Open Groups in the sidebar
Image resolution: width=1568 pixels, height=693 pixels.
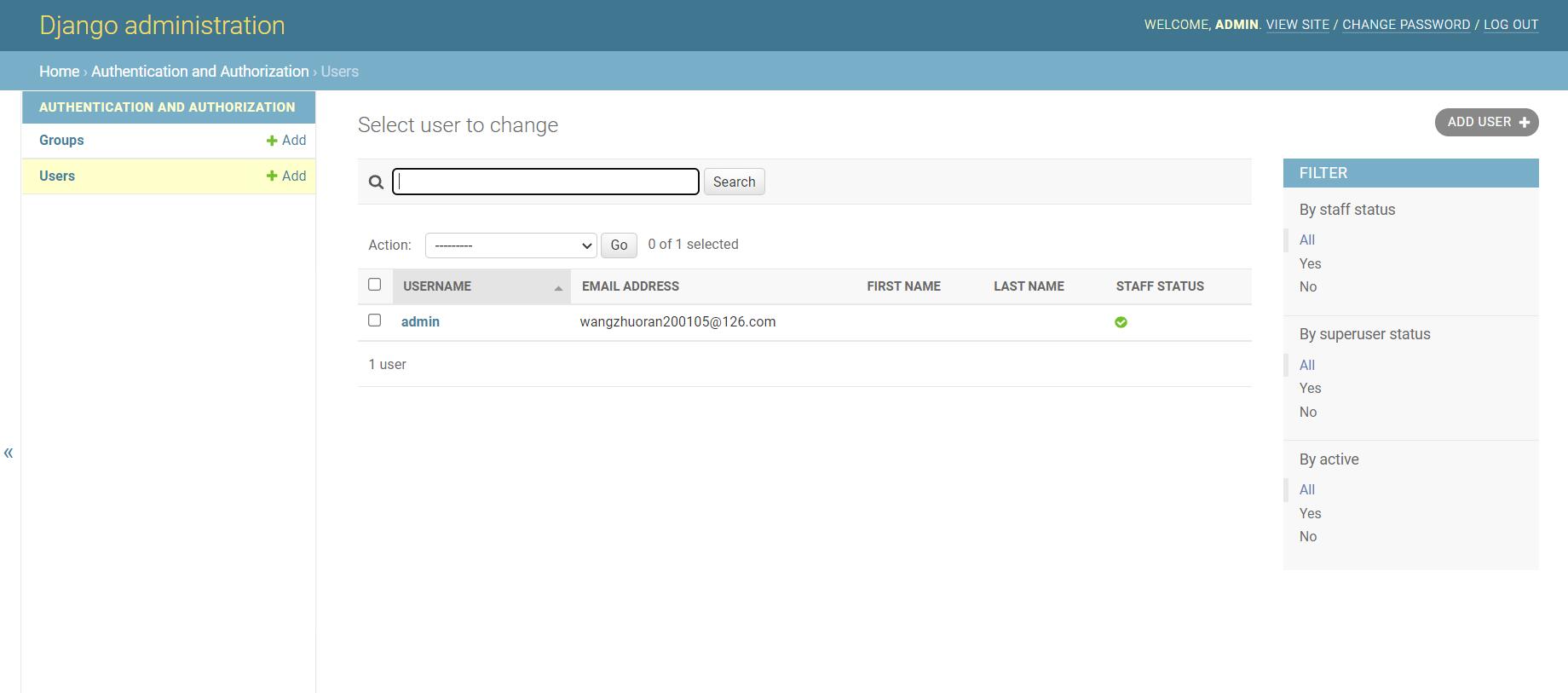click(61, 141)
